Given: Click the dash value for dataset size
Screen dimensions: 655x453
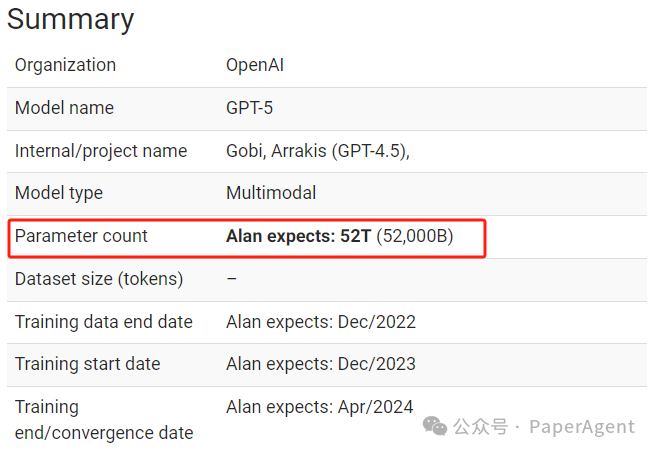Looking at the screenshot, I should pos(232,278).
